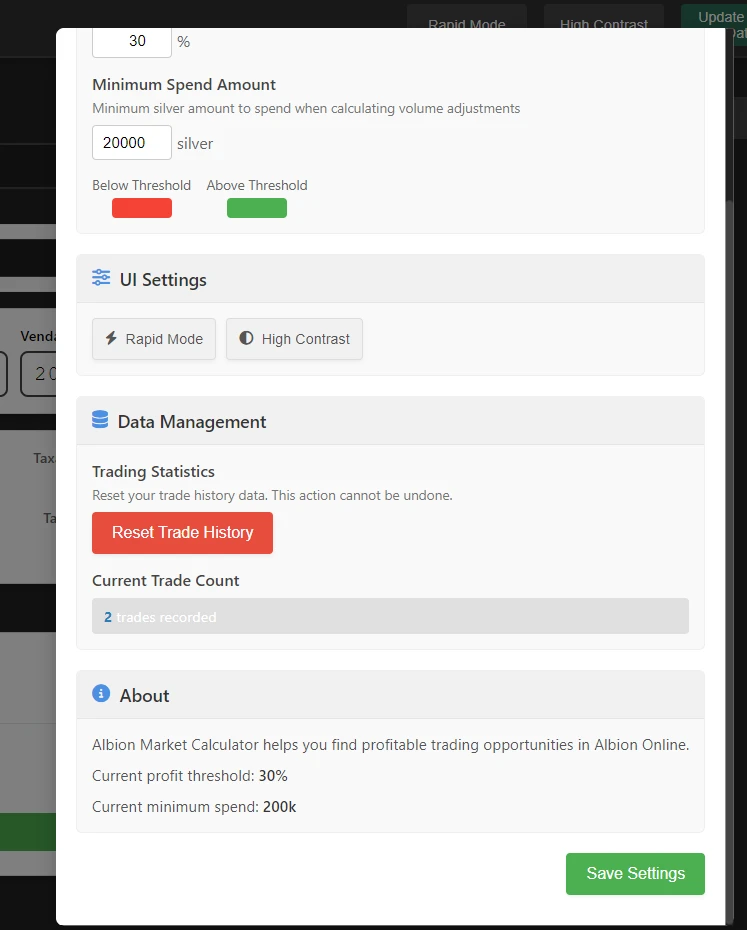Click the Trading Statistics label

pyautogui.click(x=153, y=472)
